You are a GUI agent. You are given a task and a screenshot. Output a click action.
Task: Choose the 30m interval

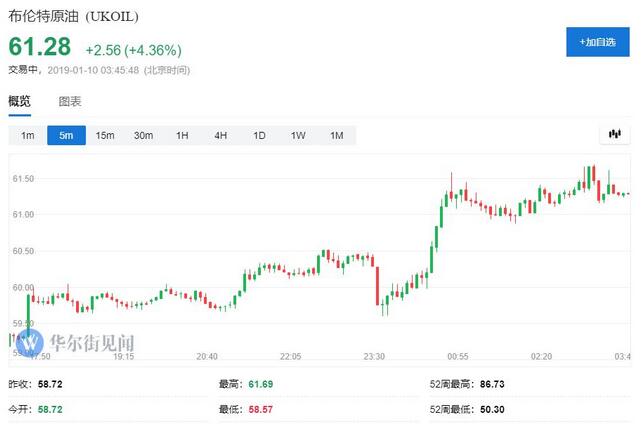144,135
